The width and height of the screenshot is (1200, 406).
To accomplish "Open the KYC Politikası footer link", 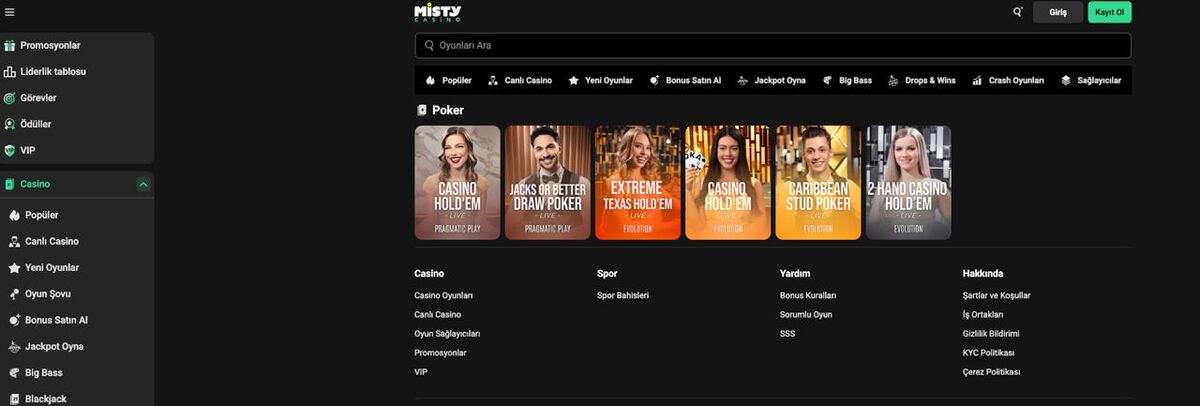I will [x=988, y=353].
